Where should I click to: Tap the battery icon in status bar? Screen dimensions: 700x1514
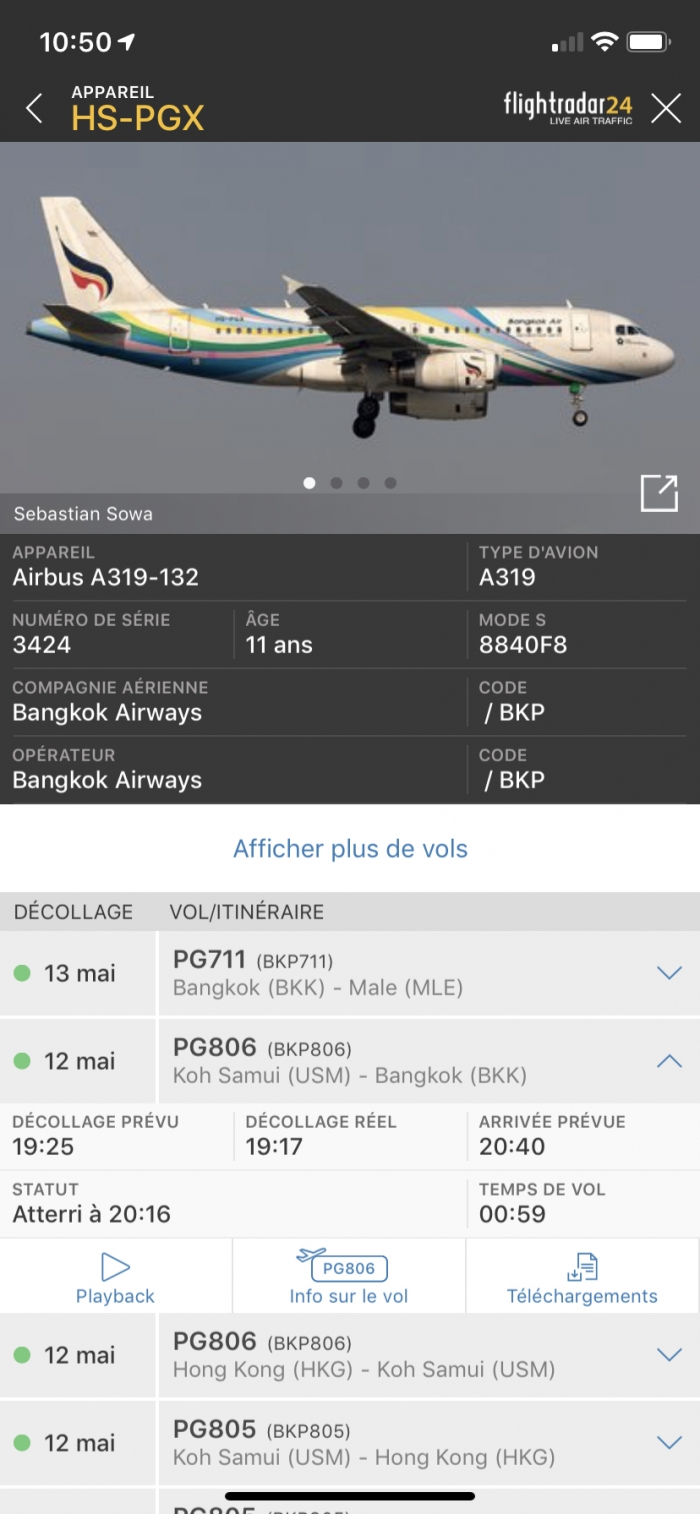649,42
